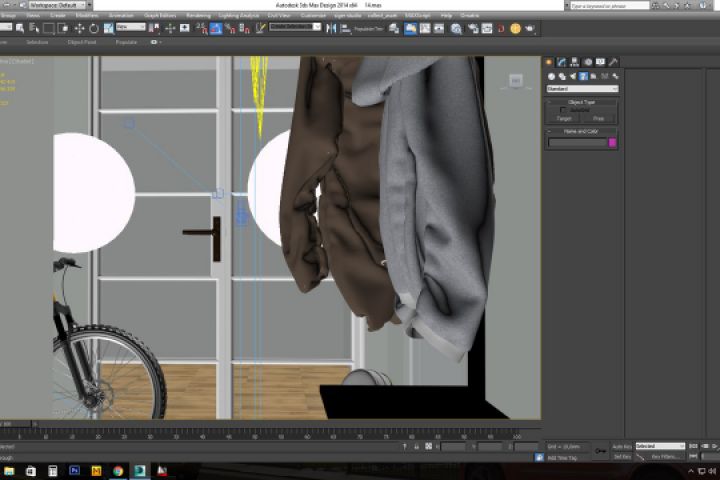Click the magenta object color swatch
Screen dimensions: 720x480
[613, 143]
